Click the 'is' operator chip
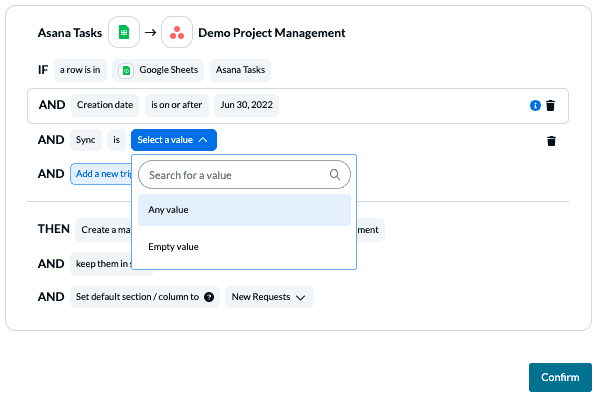This screenshot has width=604, height=398. point(116,140)
